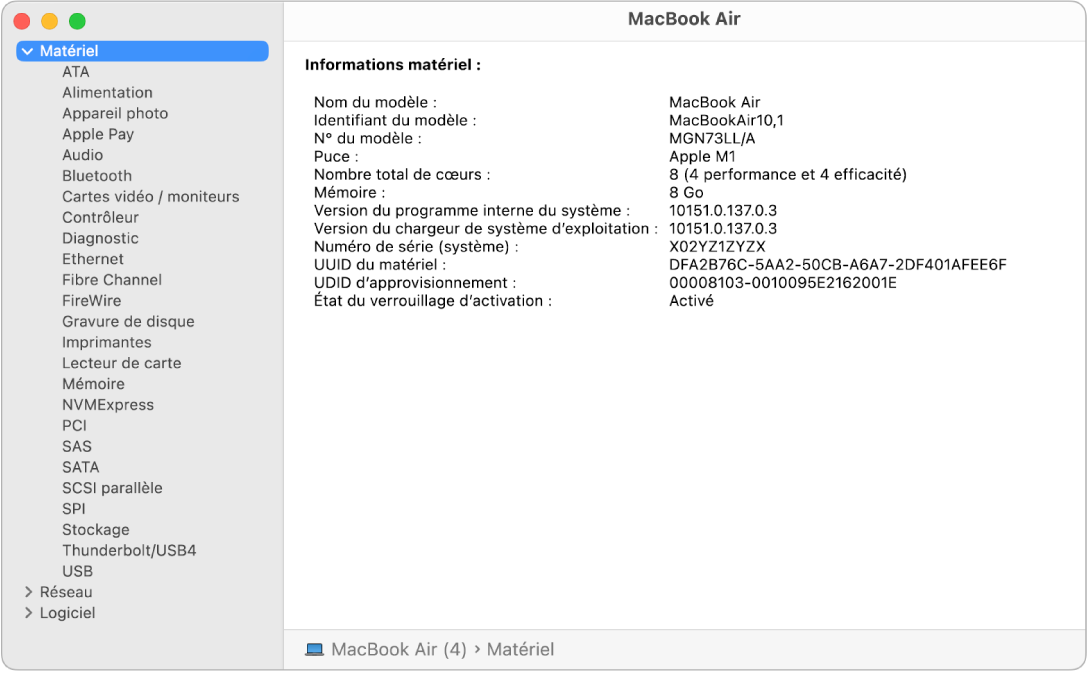Open Thunderbolt/USB4 sidebar entry
The width and height of the screenshot is (1088, 673).
pyautogui.click(x=129, y=551)
